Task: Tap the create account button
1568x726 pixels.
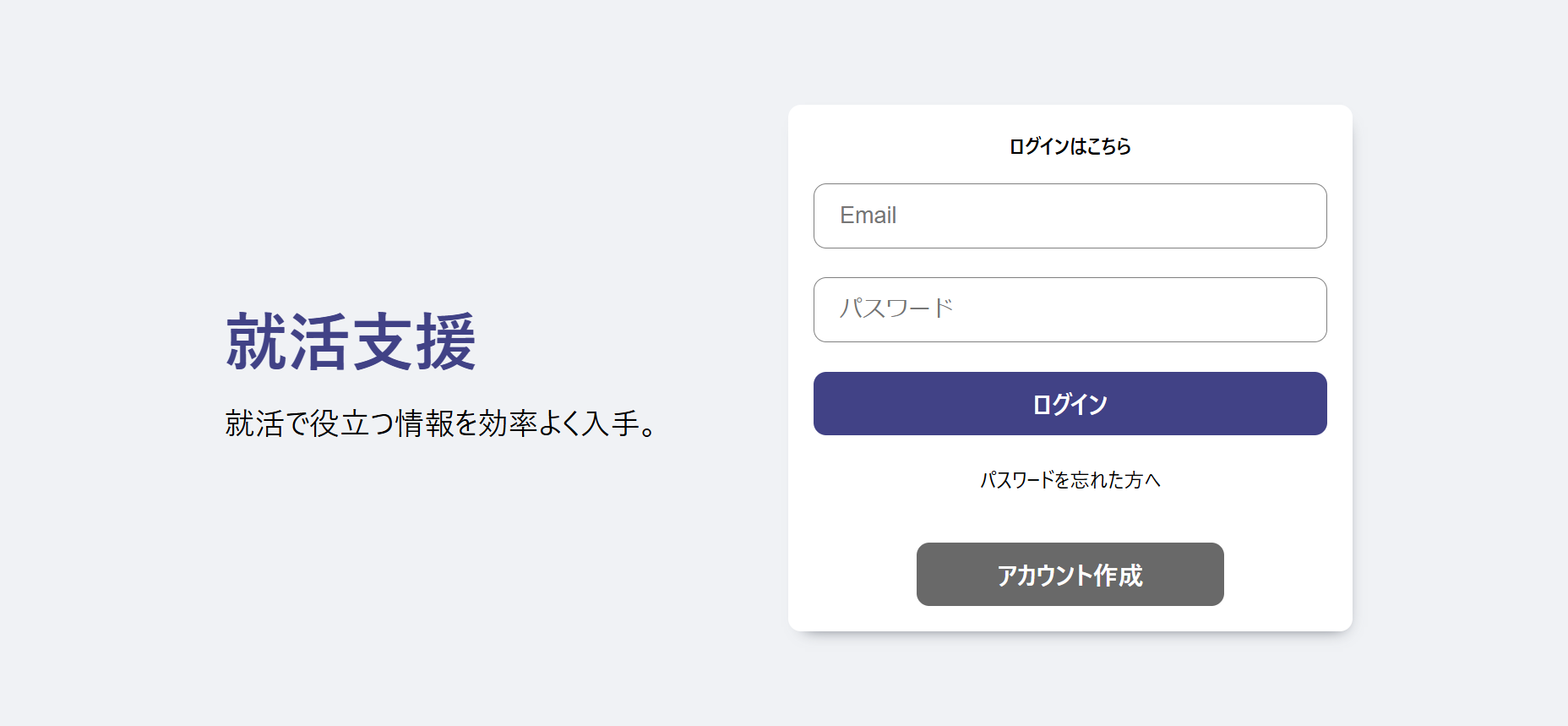Action: [1070, 575]
